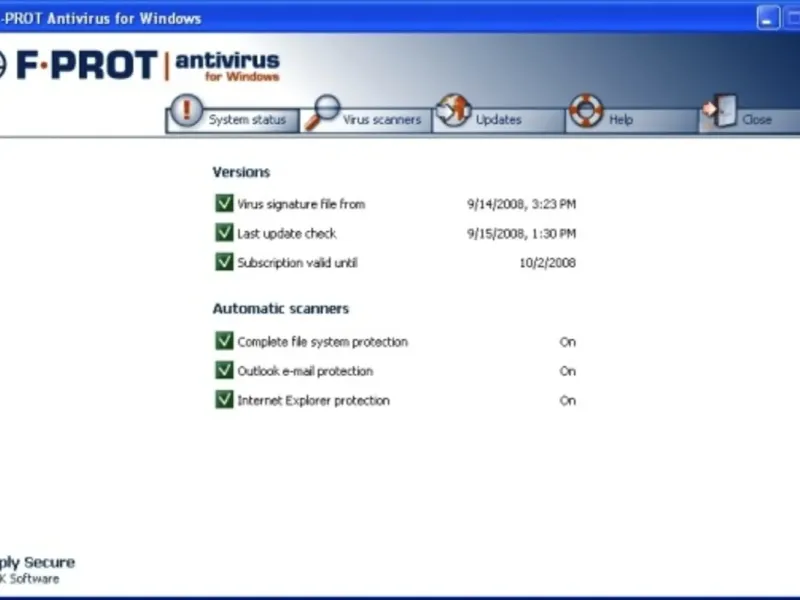Click the Subscription valid until green checkmark
This screenshot has height=600, width=800.
point(224,262)
